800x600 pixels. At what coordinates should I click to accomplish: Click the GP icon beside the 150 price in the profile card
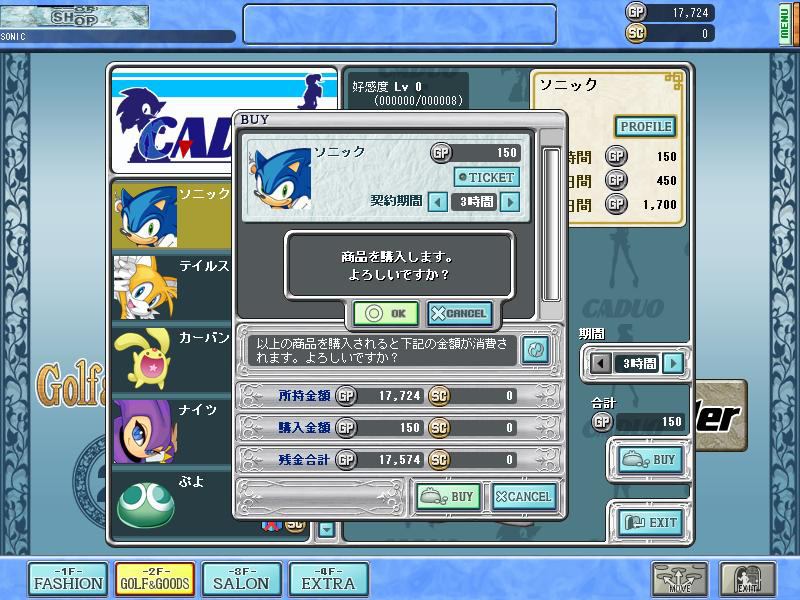616,156
